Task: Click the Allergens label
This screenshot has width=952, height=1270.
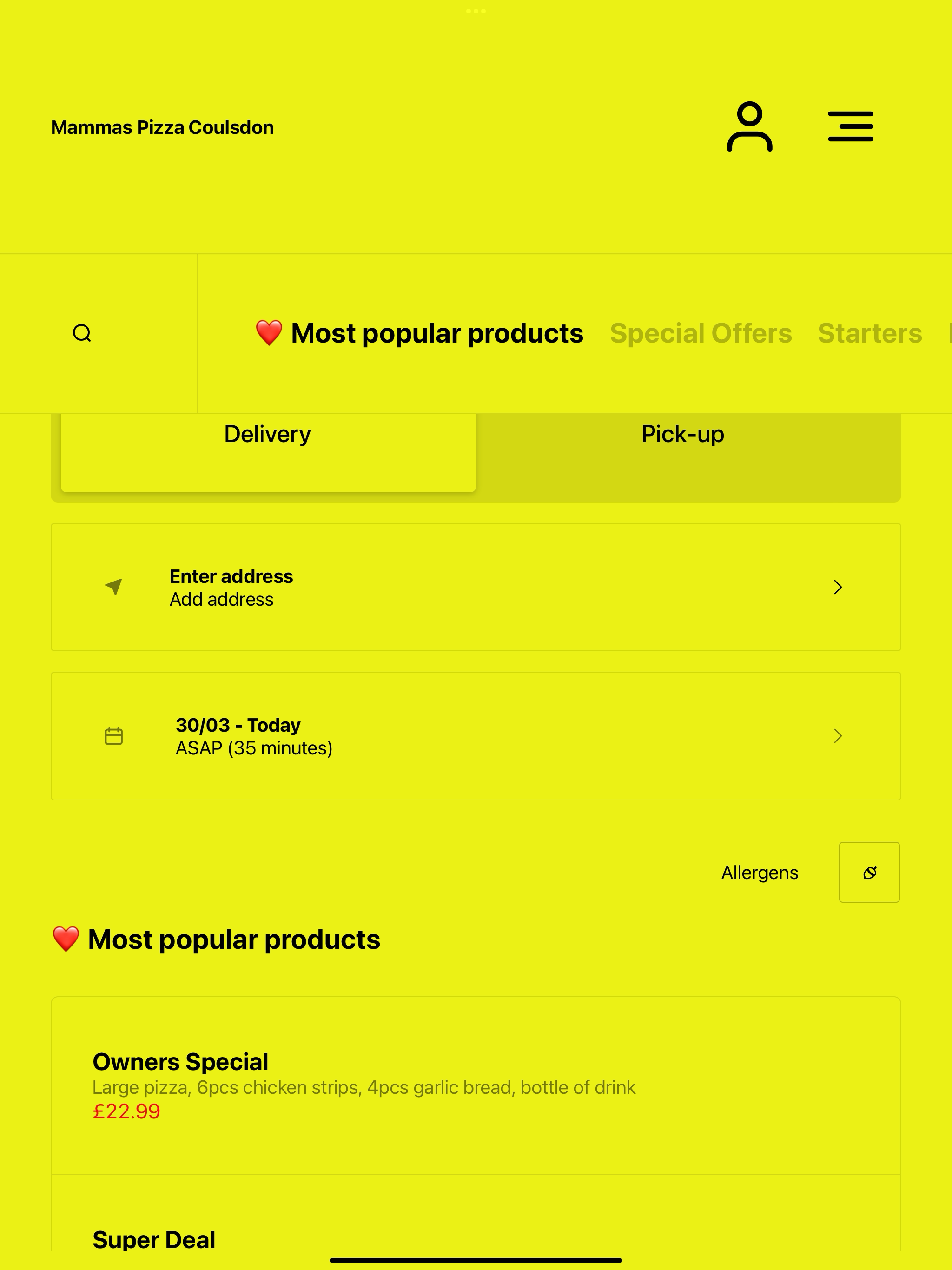Action: (760, 873)
